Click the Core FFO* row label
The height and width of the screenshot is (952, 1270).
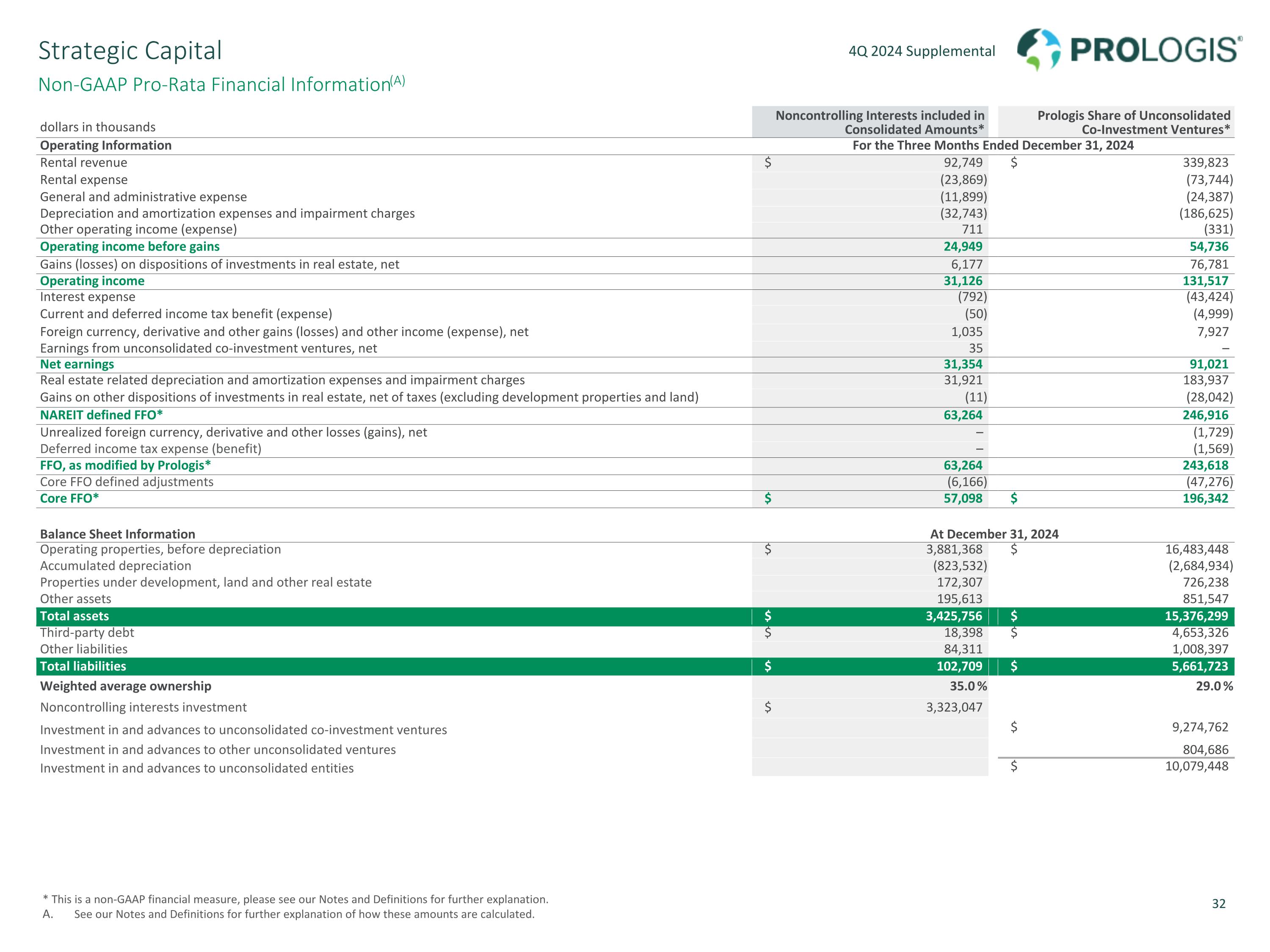tap(69, 498)
